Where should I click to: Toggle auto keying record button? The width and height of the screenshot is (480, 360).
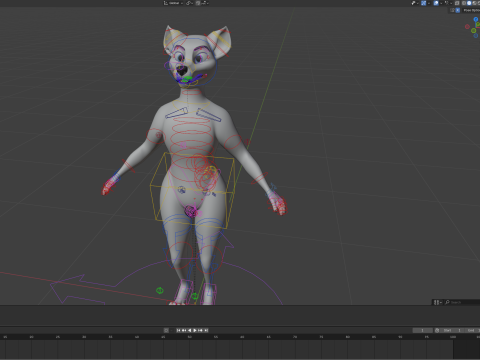pyautogui.click(x=166, y=330)
